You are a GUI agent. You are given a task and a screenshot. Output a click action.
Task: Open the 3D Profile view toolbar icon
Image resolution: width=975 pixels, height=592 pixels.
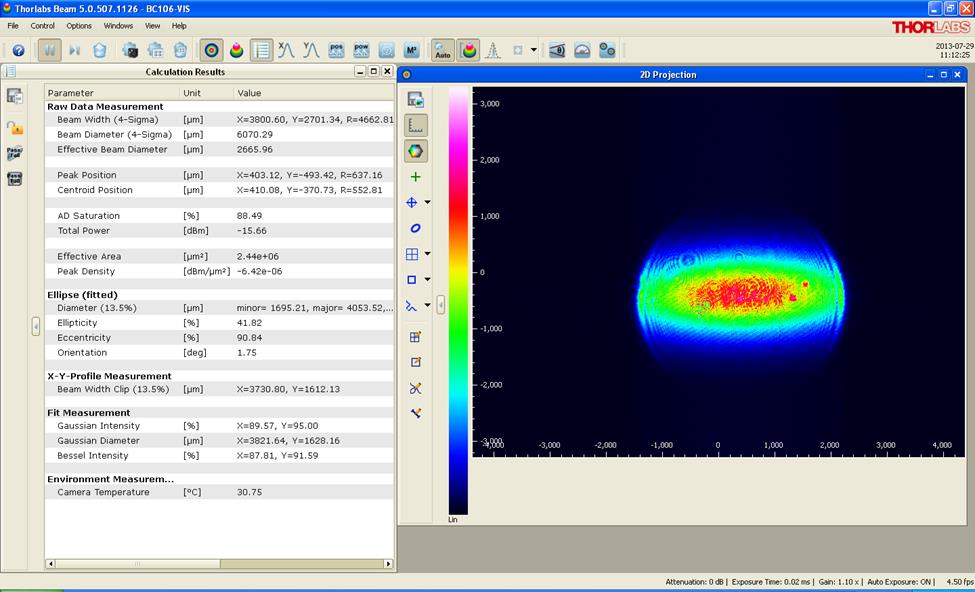point(237,50)
